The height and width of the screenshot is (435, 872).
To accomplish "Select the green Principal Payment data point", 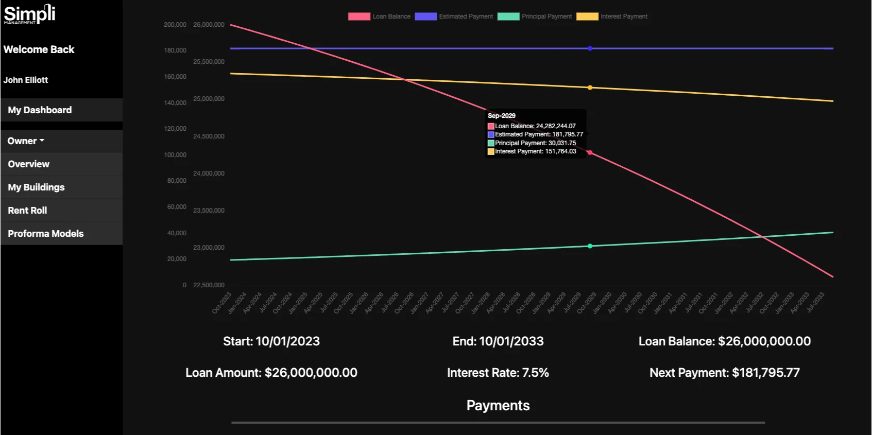I will [x=590, y=246].
